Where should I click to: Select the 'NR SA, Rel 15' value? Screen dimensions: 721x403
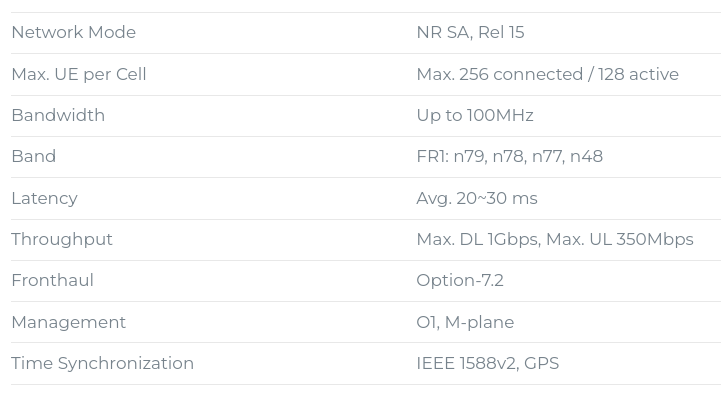coord(470,32)
